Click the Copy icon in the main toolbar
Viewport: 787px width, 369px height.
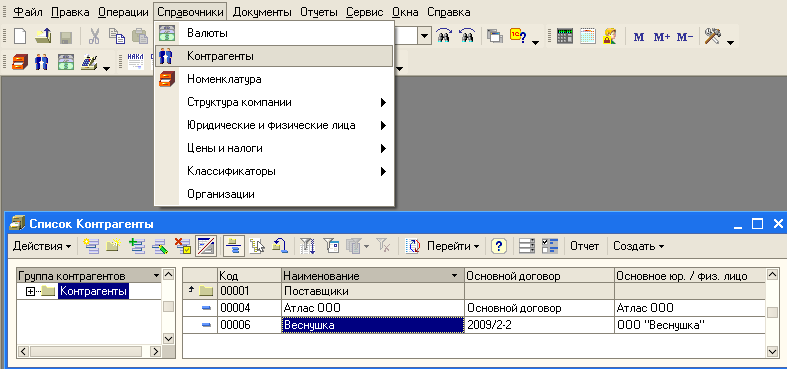point(117,36)
